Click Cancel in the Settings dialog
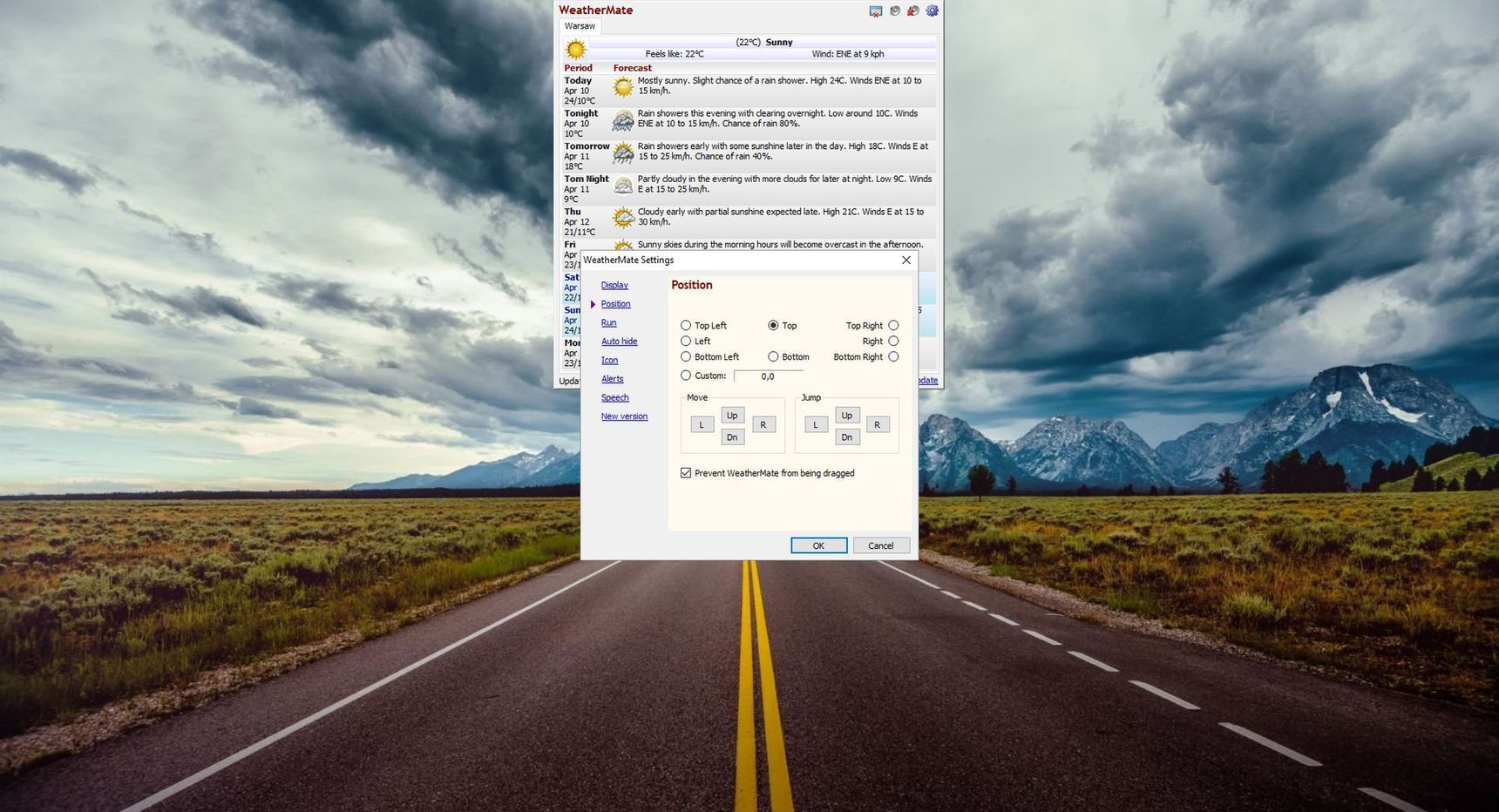Image resolution: width=1499 pixels, height=812 pixels. click(881, 545)
